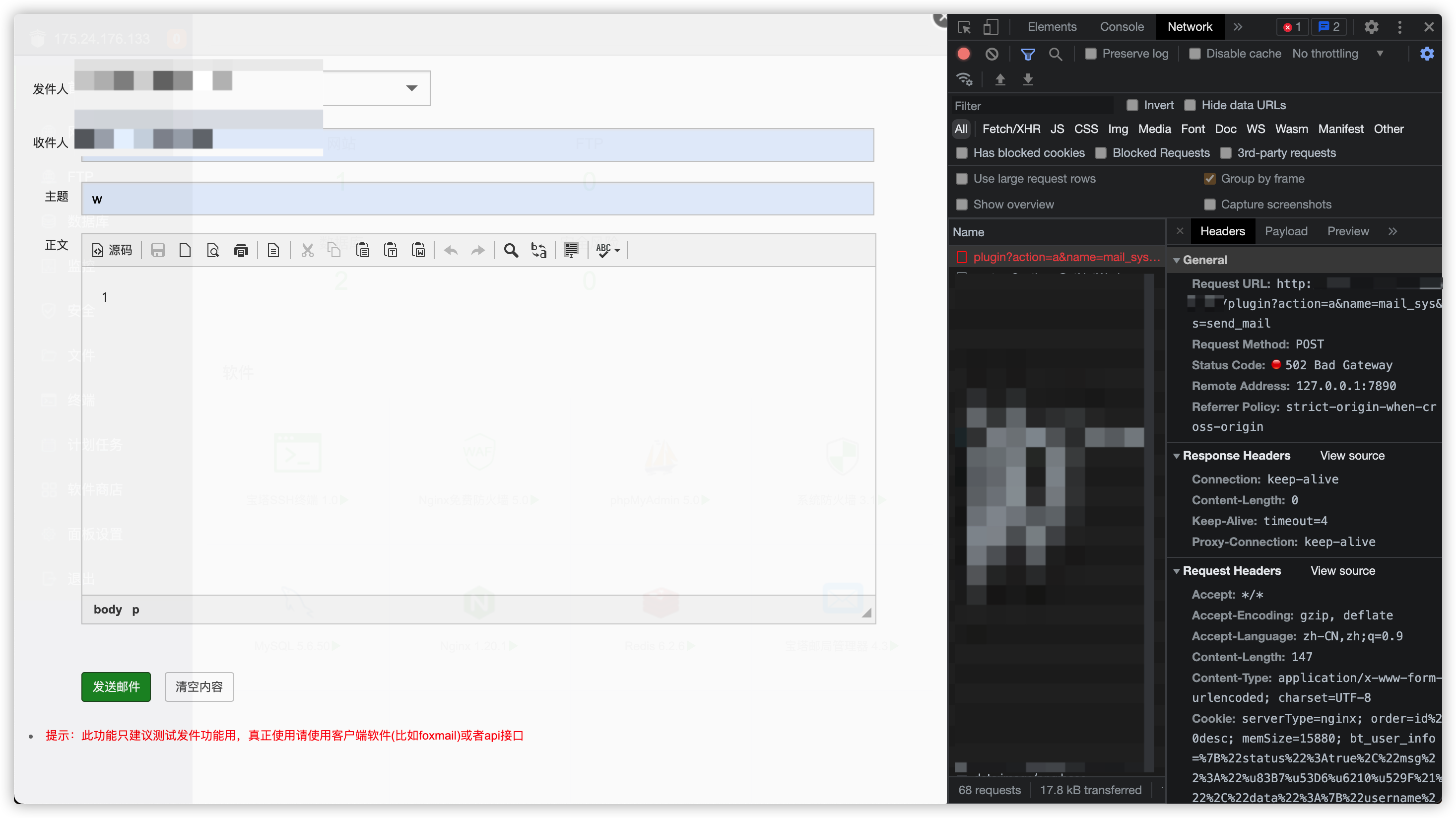The width and height of the screenshot is (1456, 818).
Task: Check the Blocked Requests box
Action: (x=1101, y=153)
